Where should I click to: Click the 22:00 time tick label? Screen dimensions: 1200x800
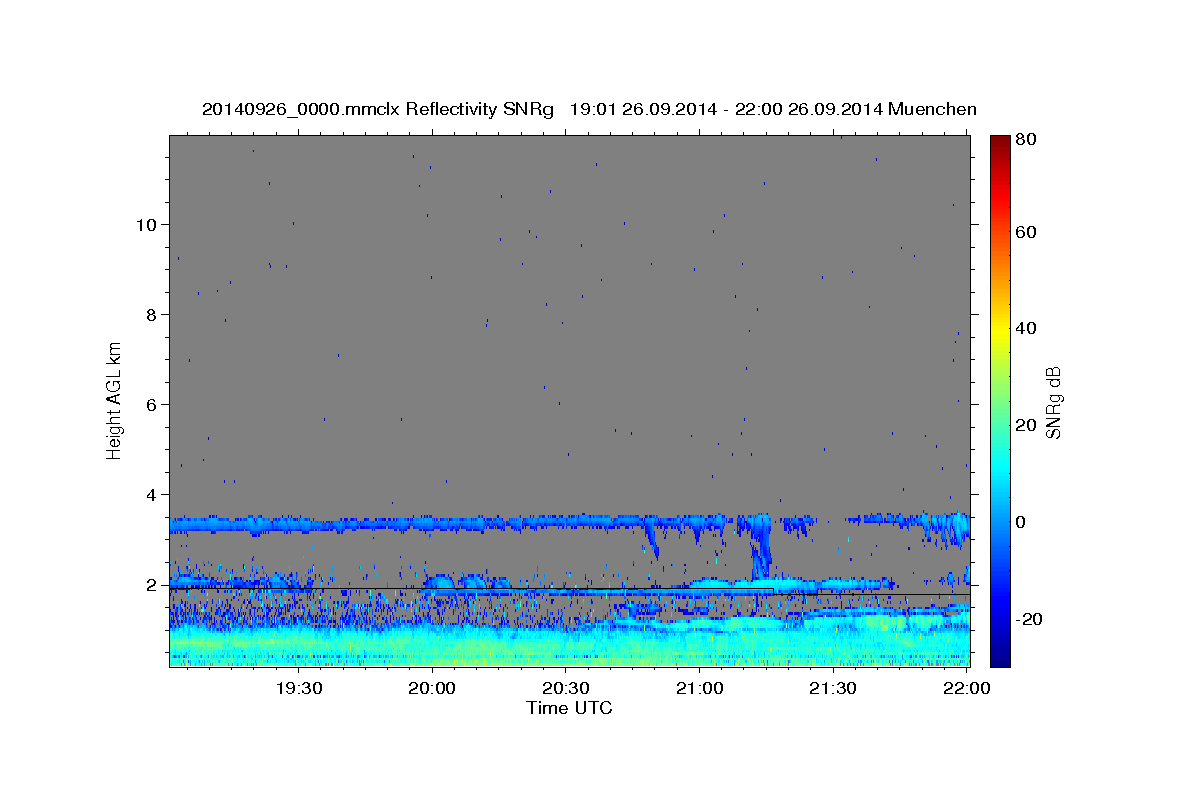966,689
